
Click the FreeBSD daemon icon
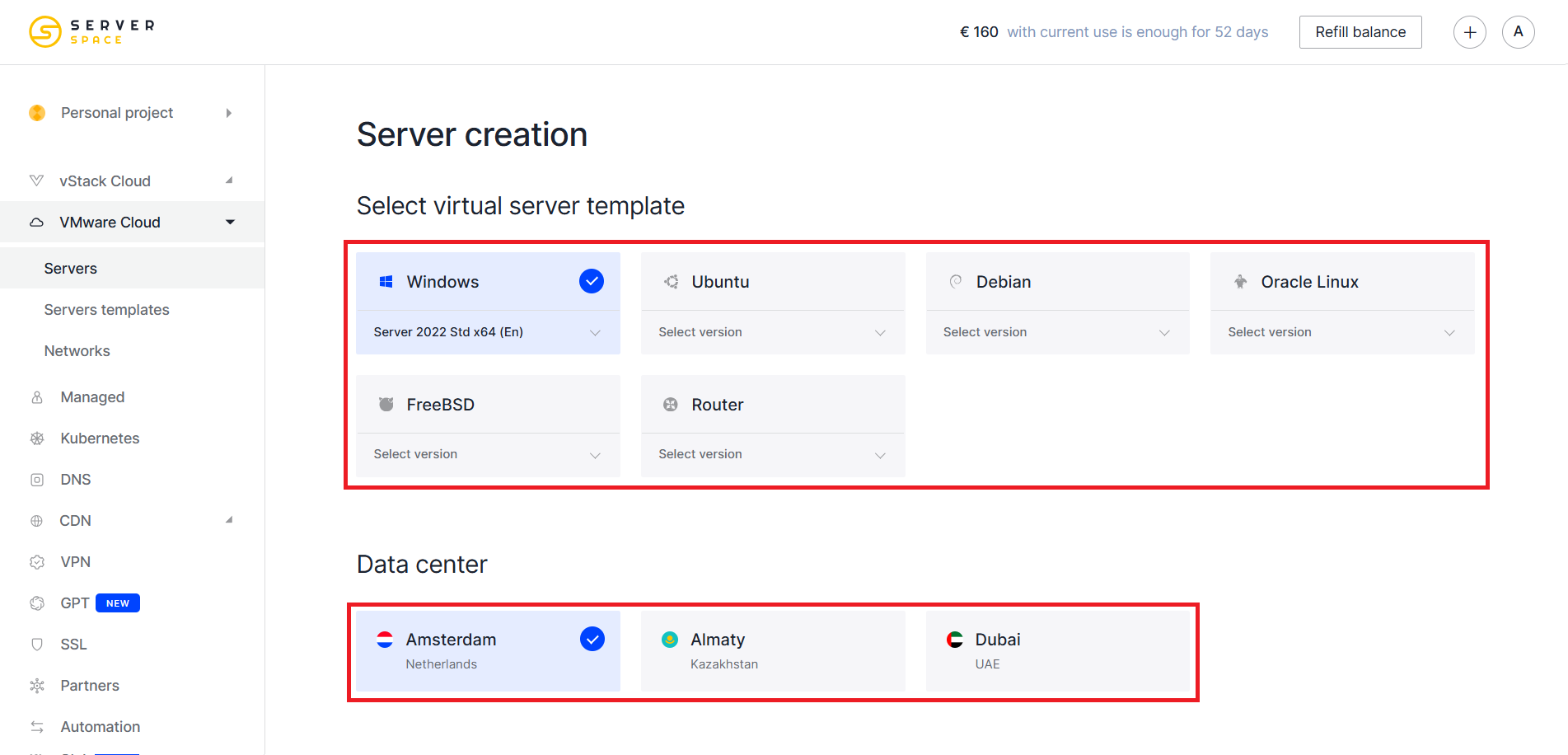(x=386, y=404)
